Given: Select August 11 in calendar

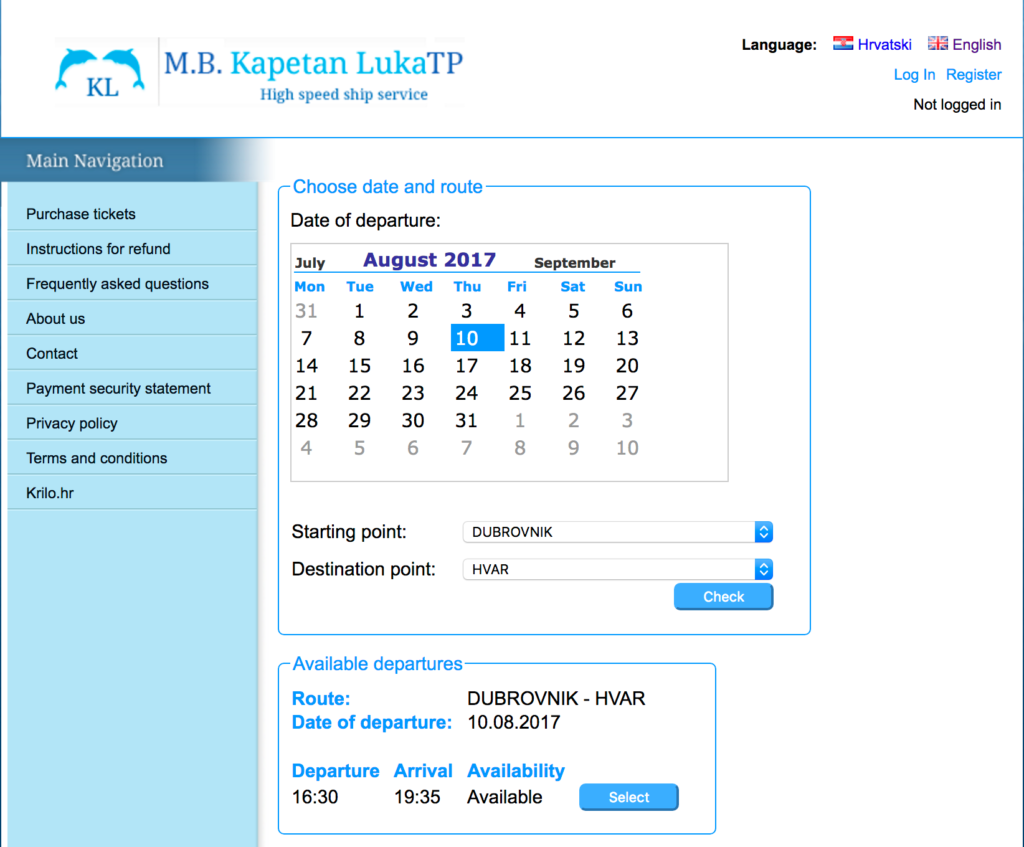Looking at the screenshot, I should point(520,338).
